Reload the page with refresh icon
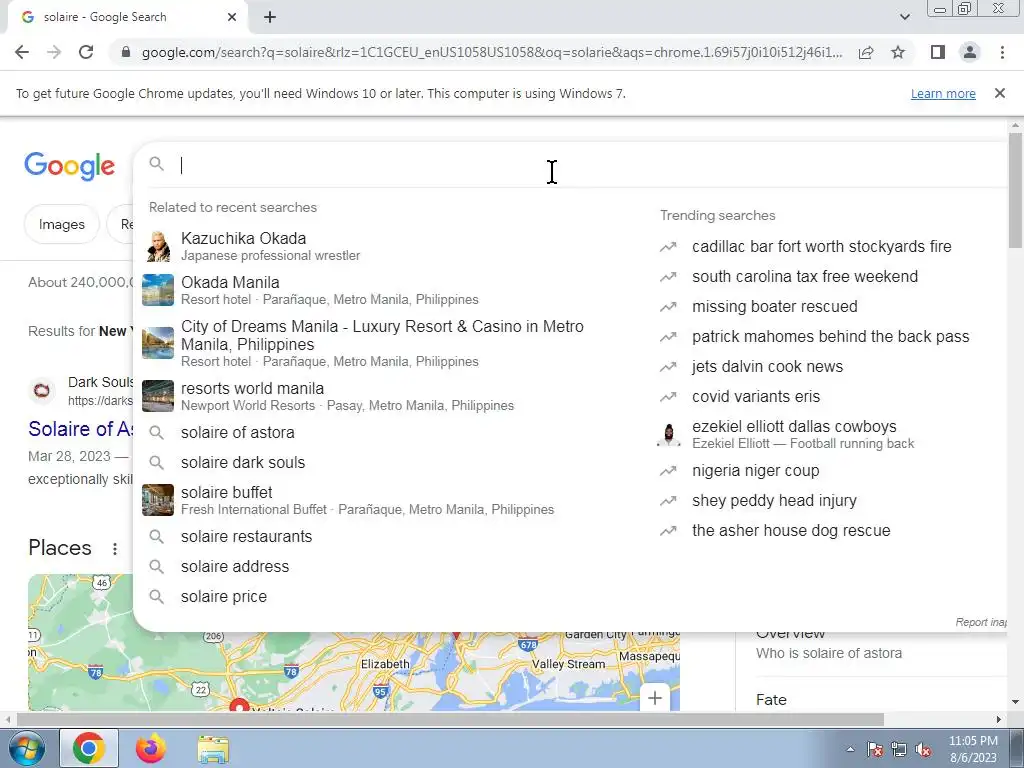The height and width of the screenshot is (768, 1024). (86, 52)
